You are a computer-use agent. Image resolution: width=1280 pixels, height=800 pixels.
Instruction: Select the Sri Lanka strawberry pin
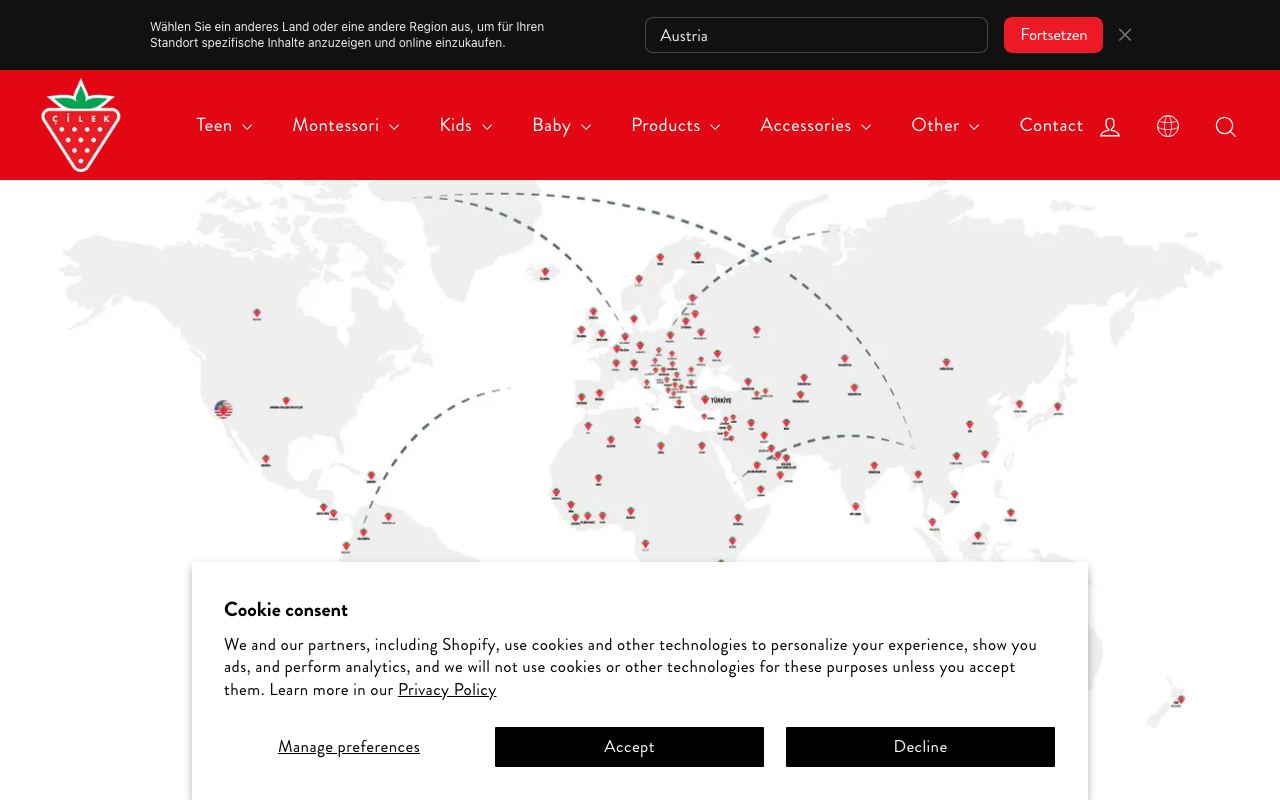point(855,507)
